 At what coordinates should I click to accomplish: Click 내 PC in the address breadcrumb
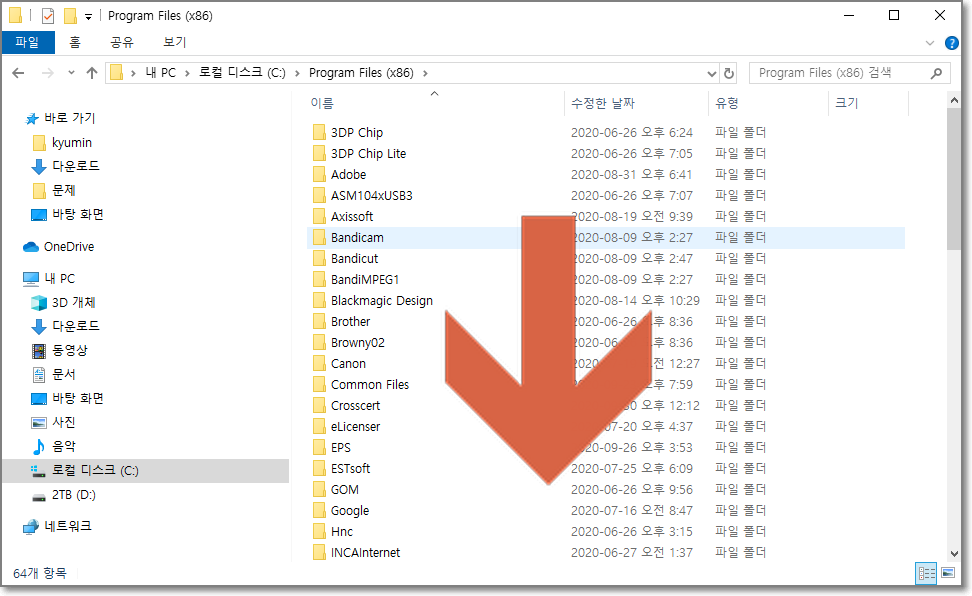pos(161,73)
